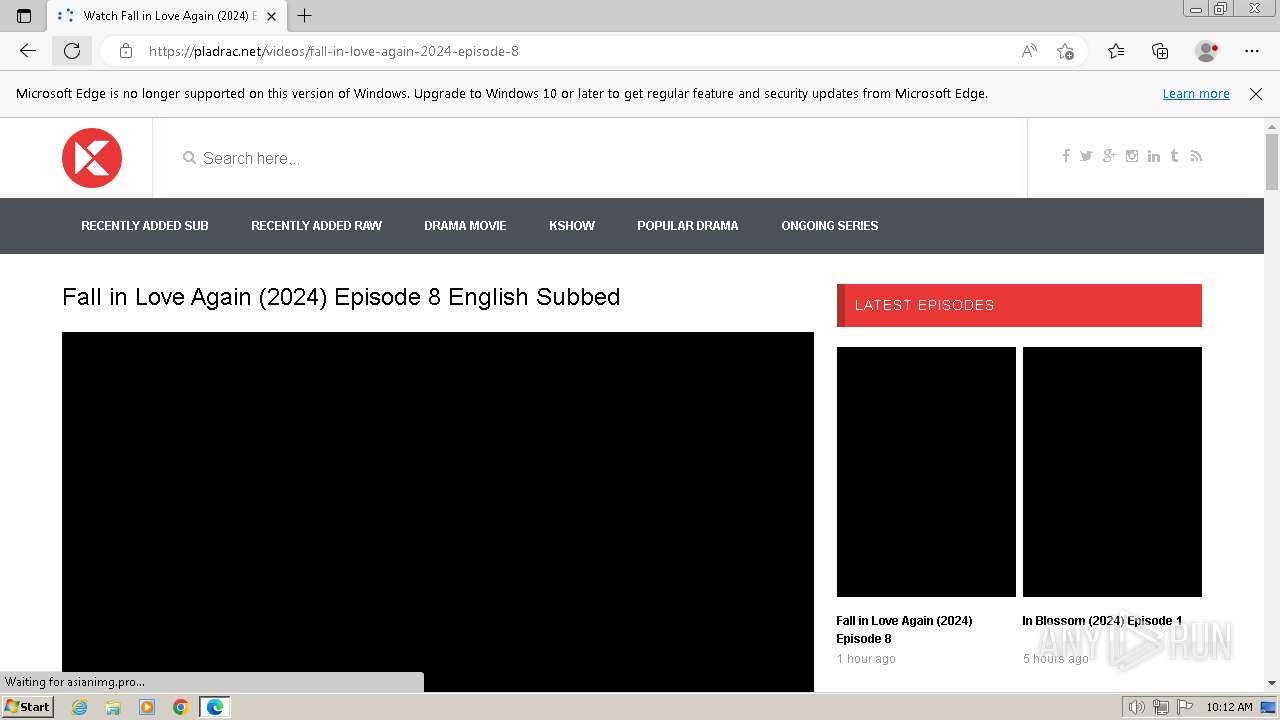1280x720 pixels.
Task: Open a new browser tab
Action: 305,16
